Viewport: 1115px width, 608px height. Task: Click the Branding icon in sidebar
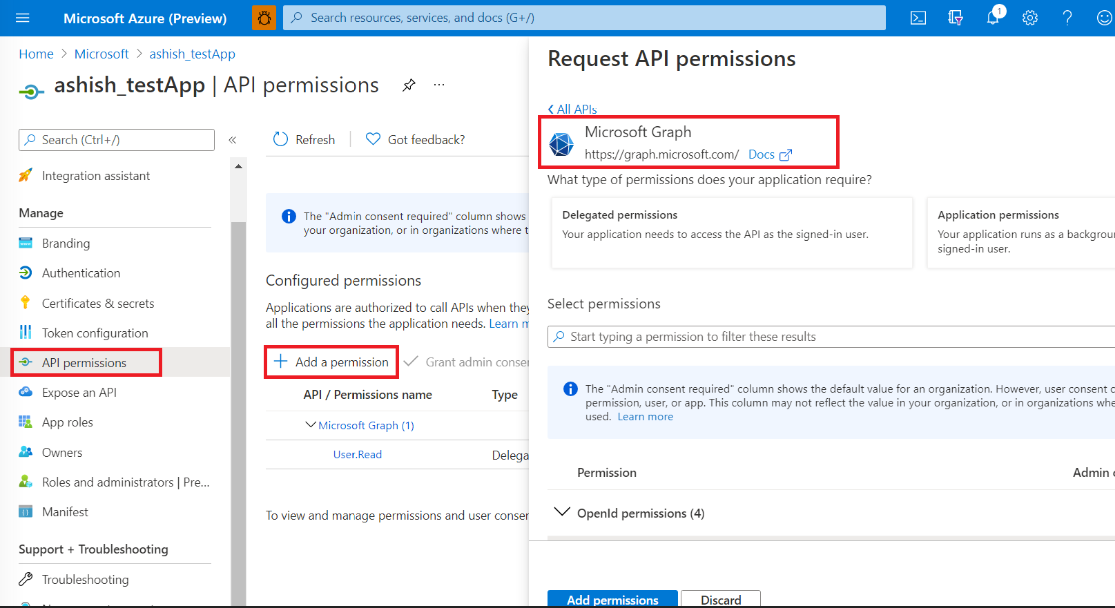[26, 243]
